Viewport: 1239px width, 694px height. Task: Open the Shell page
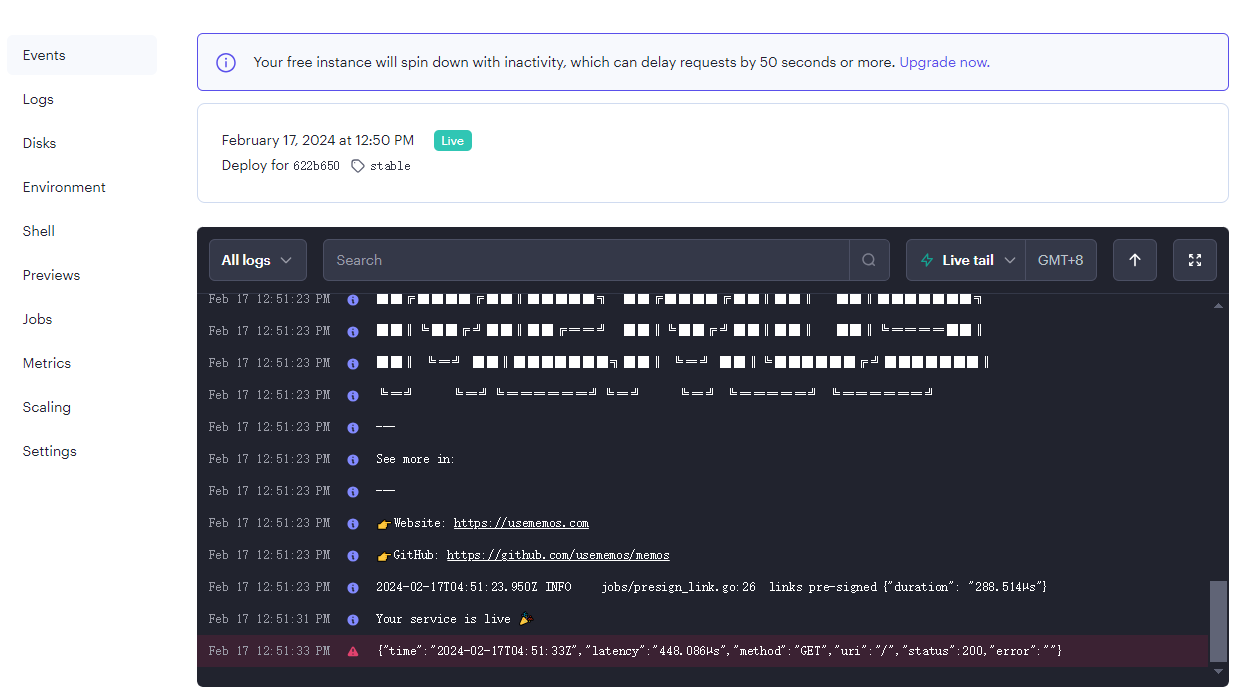click(39, 231)
